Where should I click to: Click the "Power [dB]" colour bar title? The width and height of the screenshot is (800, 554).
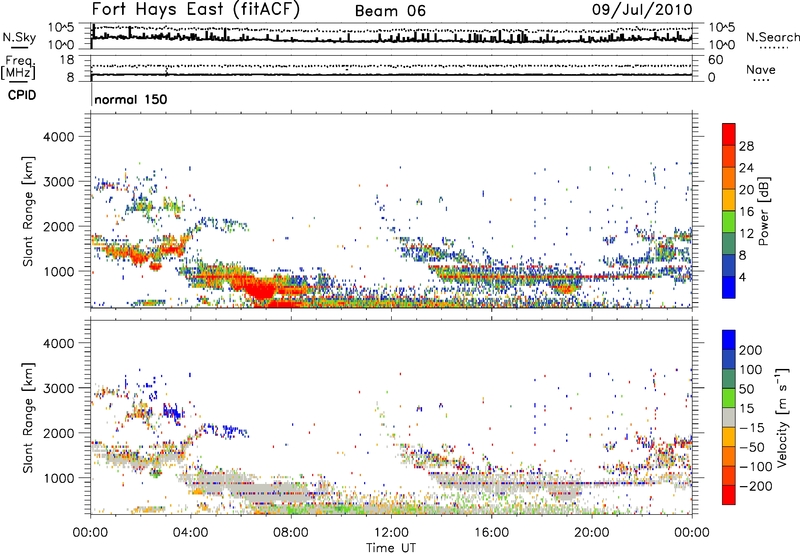coord(763,211)
